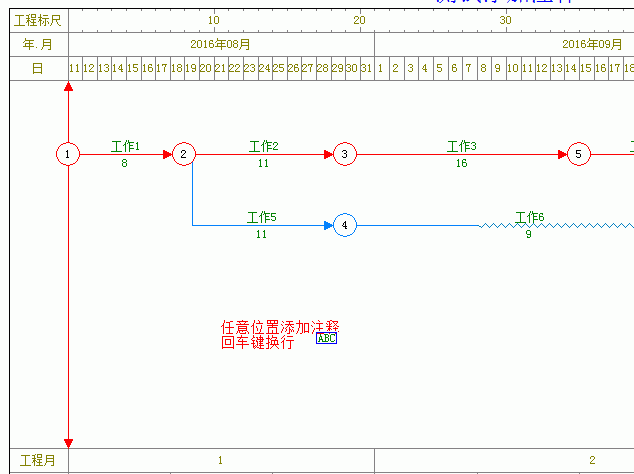This screenshot has width=634, height=474.
Task: Click day 31 of August in date row
Action: [x=367, y=68]
